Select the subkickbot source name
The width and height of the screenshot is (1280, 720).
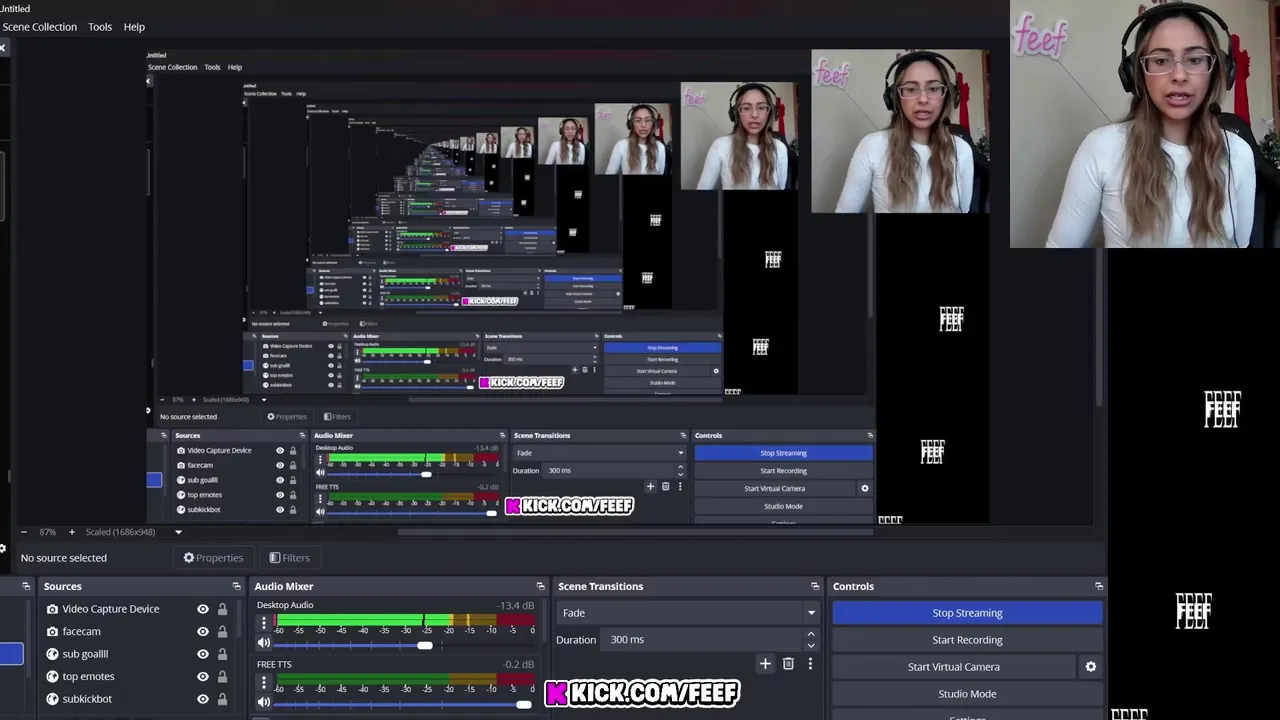pyautogui.click(x=87, y=699)
